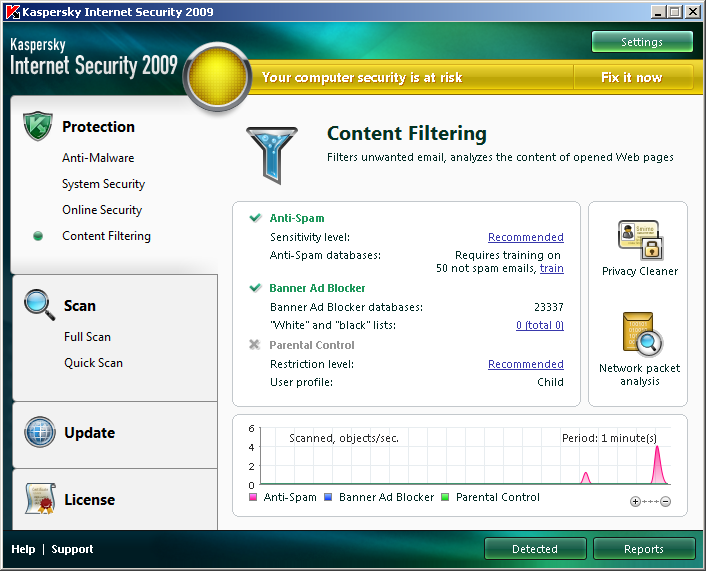Click the License certificate icon
Screen dimensions: 706x571
pyautogui.click(x=41, y=498)
